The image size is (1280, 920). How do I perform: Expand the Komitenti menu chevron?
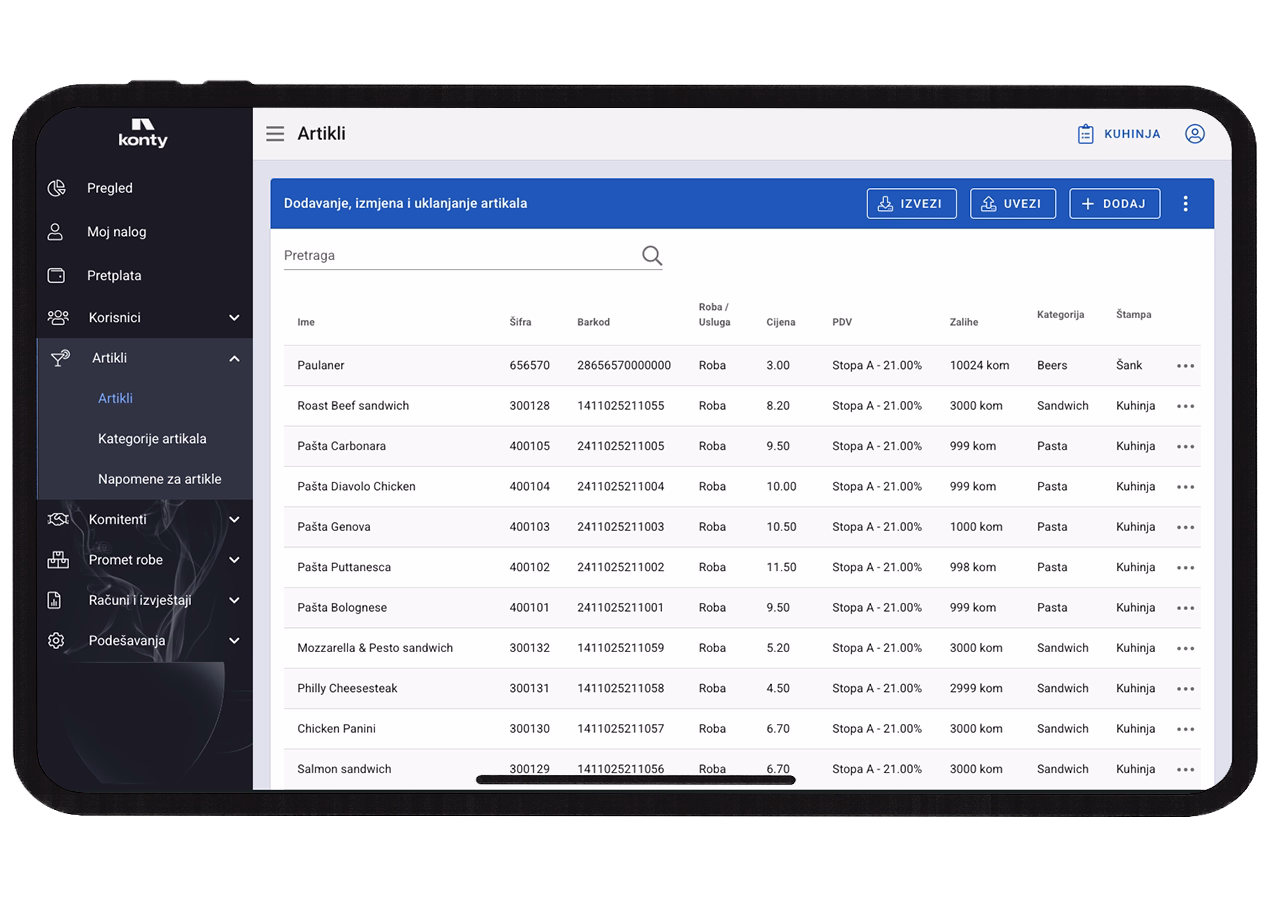(234, 520)
